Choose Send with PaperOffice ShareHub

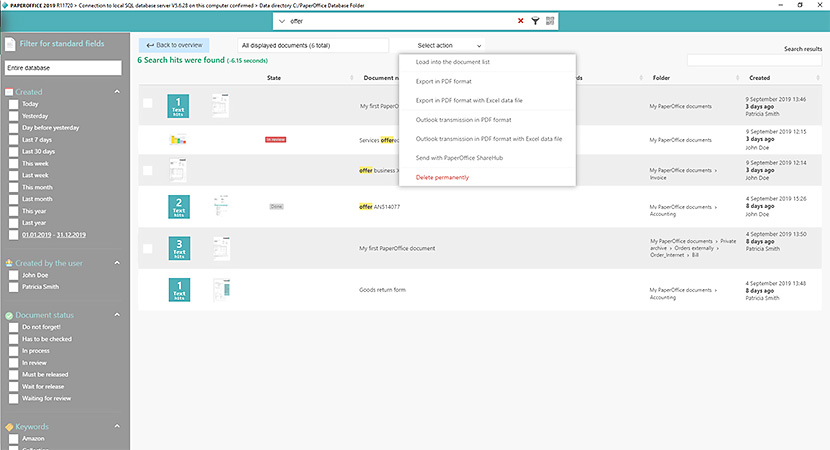click(459, 158)
